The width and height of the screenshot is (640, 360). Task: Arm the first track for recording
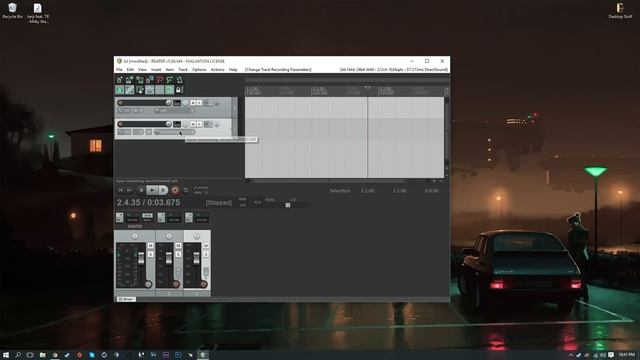(x=120, y=103)
